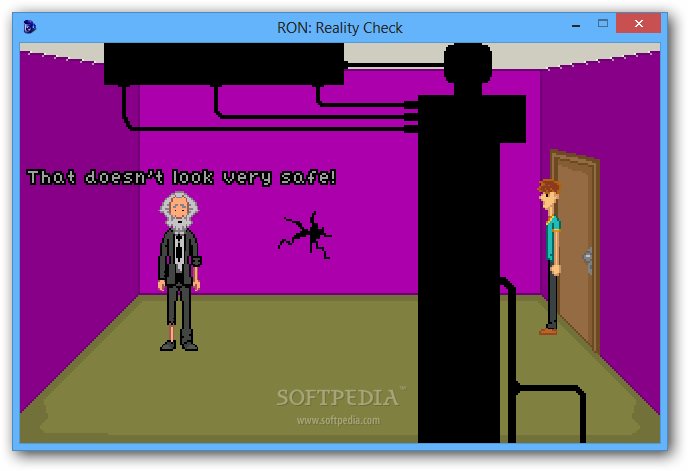688x471 pixels.
Task: Click the crack in the purple wall
Action: click(x=305, y=235)
